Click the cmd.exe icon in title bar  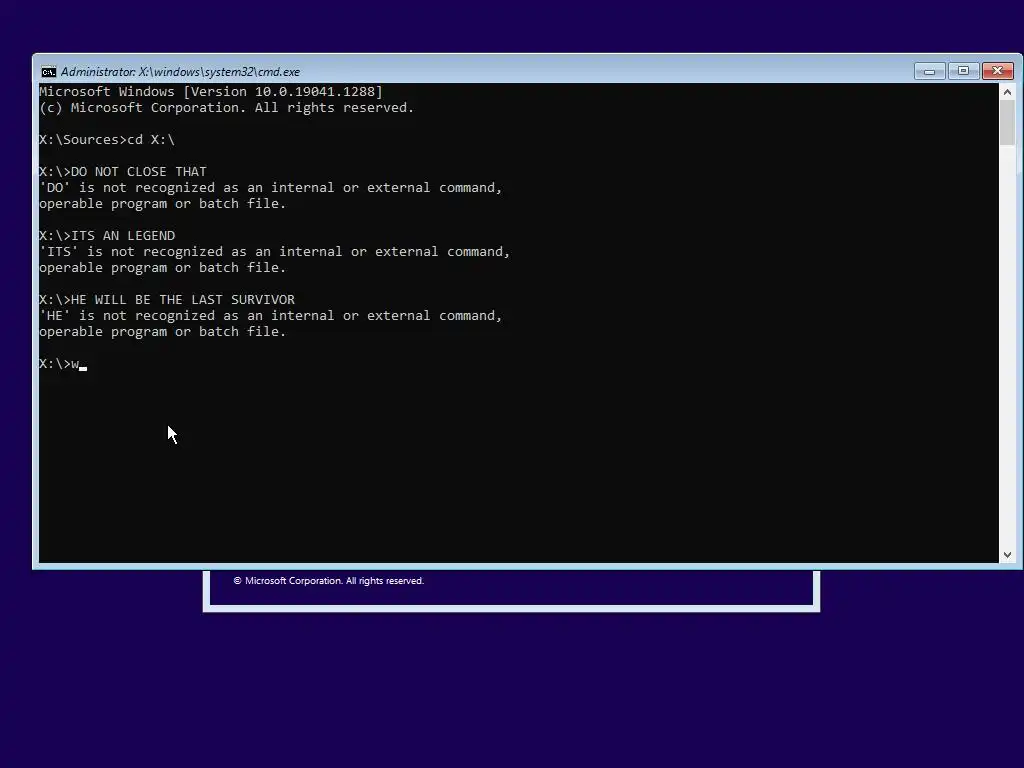(x=48, y=72)
